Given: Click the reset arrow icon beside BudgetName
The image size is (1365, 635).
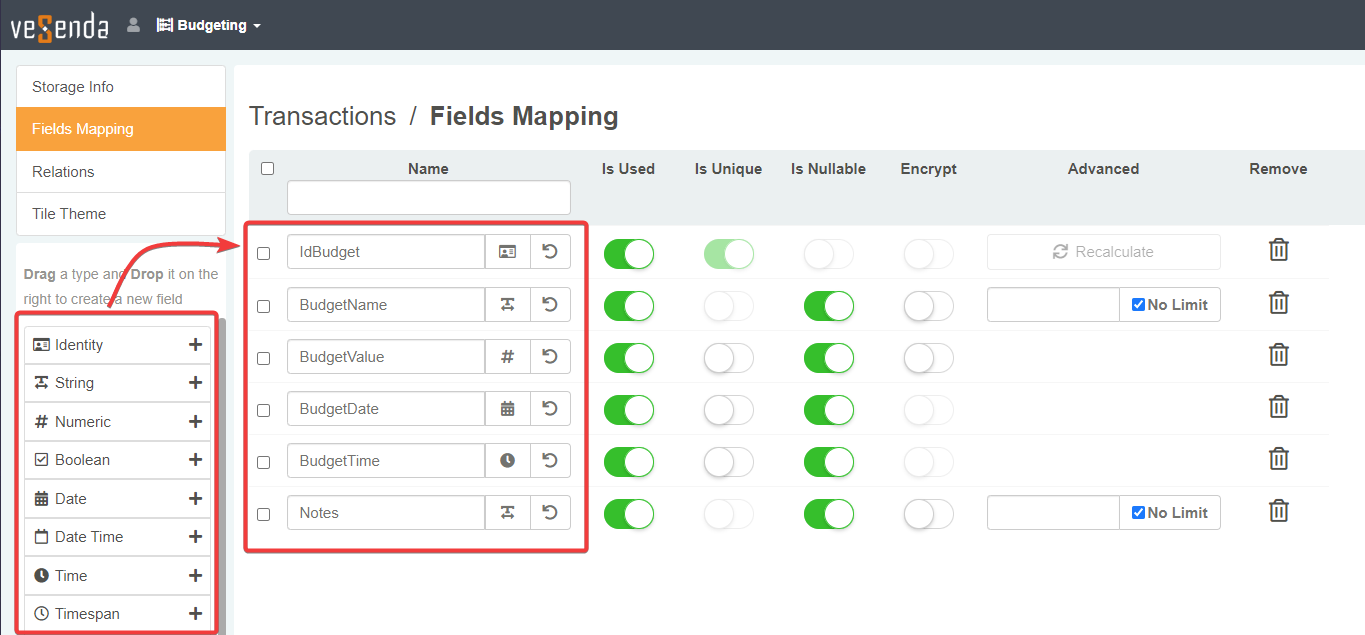Looking at the screenshot, I should [x=549, y=305].
